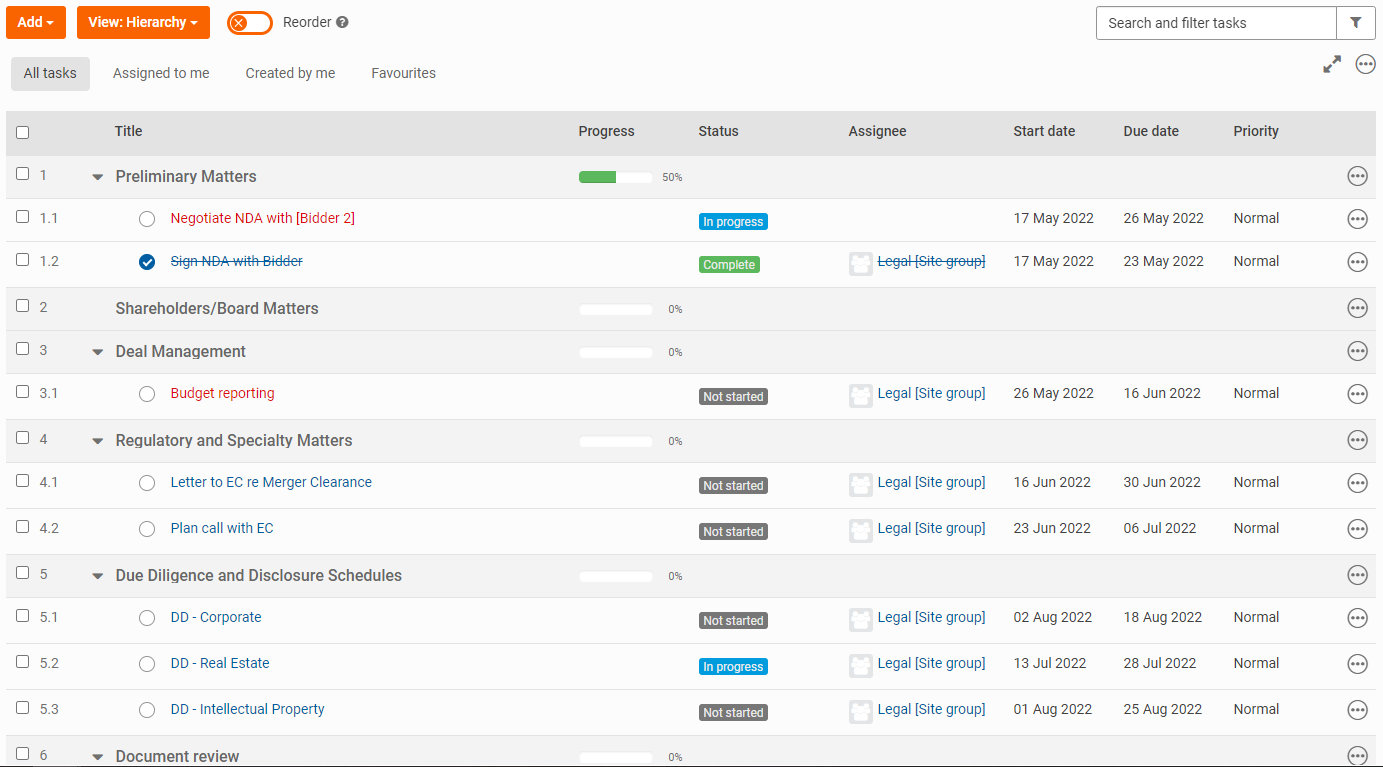Open the task list options ellipsis menu

point(1365,64)
